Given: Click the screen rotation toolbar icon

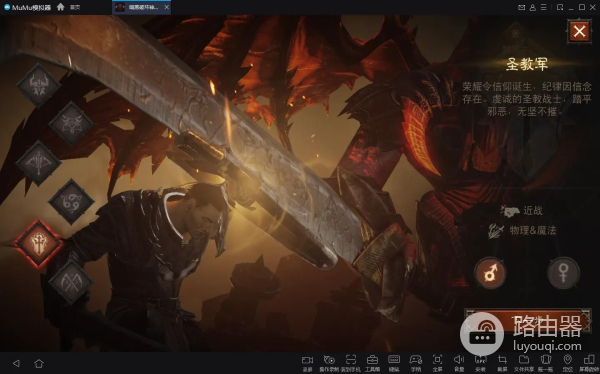Looking at the screenshot, I should coord(589,363).
